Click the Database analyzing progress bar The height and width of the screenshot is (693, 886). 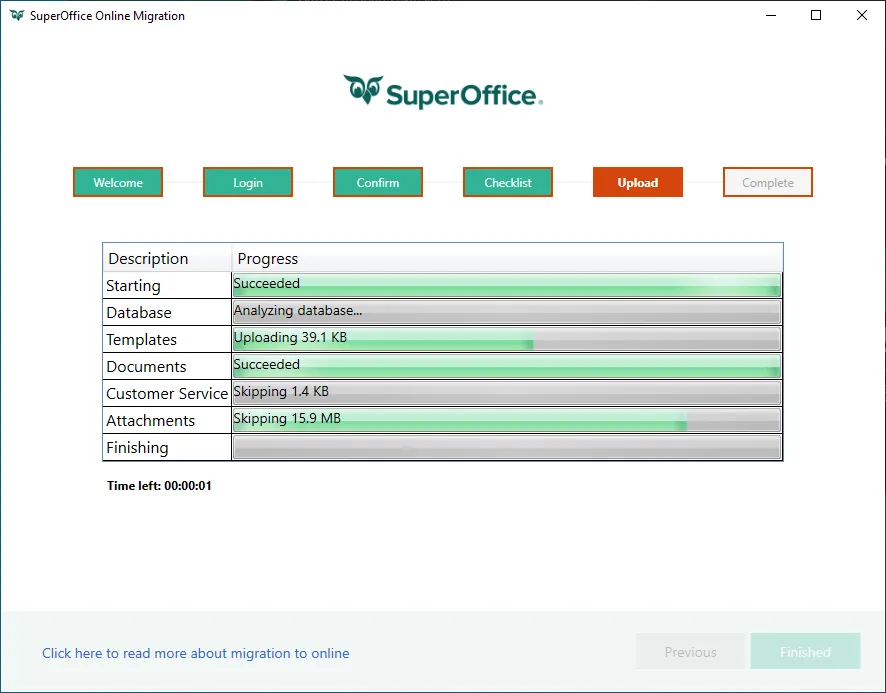(506, 313)
